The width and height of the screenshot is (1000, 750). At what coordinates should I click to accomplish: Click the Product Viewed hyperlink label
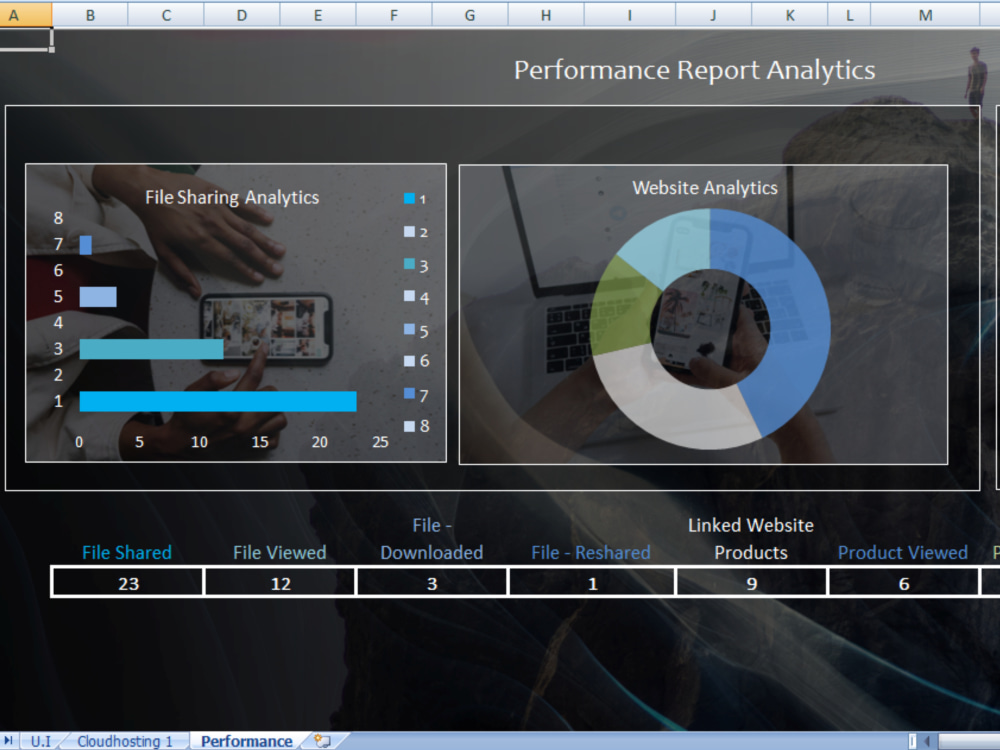pos(903,552)
